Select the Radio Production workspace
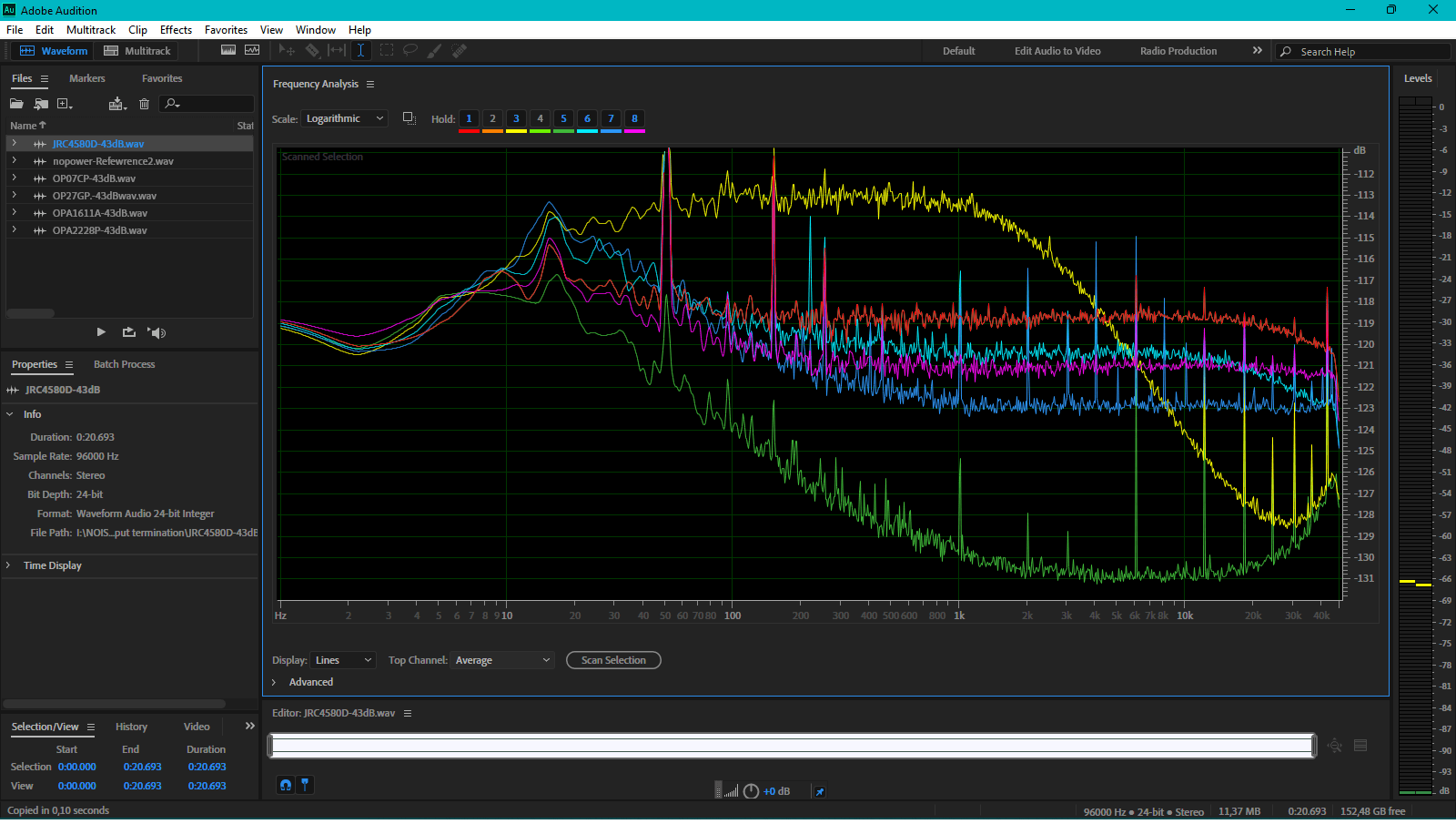 (x=1178, y=51)
